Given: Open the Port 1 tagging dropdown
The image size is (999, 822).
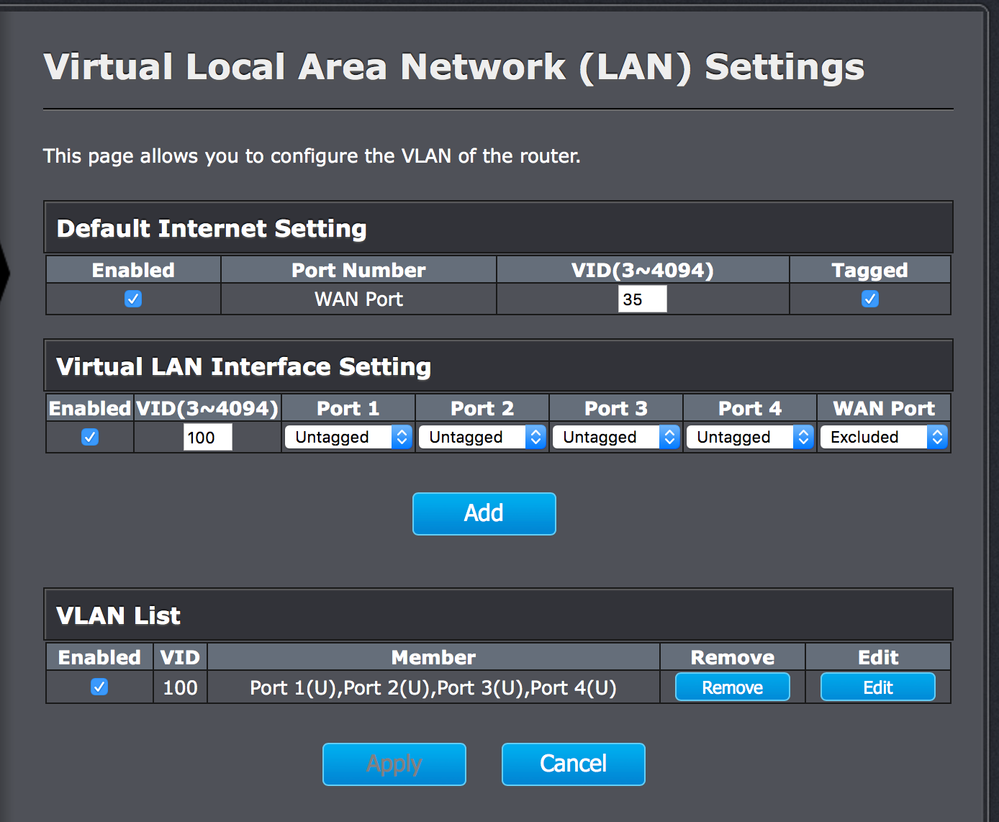Looking at the screenshot, I should click(x=348, y=437).
